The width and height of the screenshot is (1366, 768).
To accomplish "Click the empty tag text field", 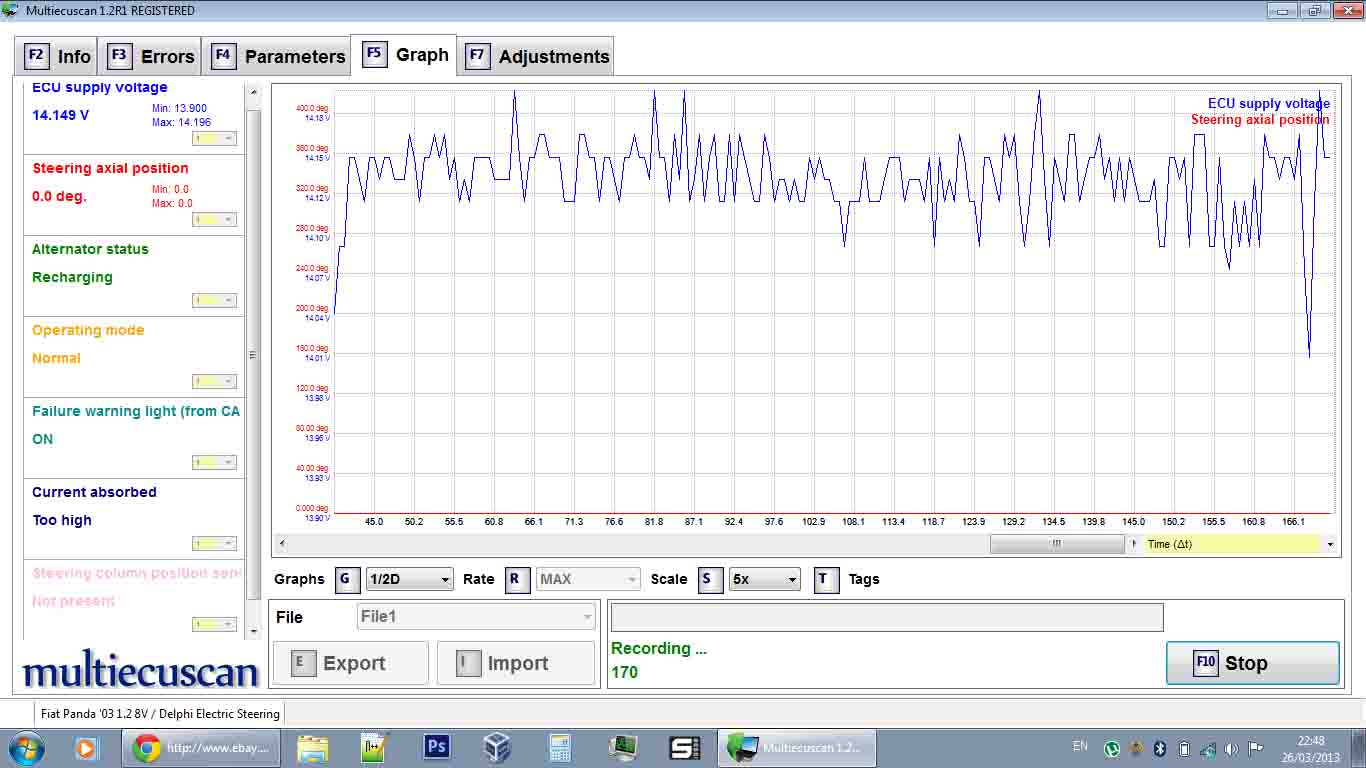I will click(x=886, y=617).
